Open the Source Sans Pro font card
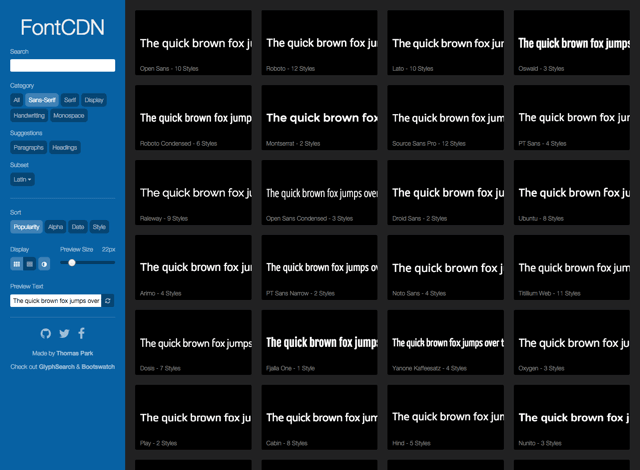This screenshot has height=470, width=640. click(446, 118)
